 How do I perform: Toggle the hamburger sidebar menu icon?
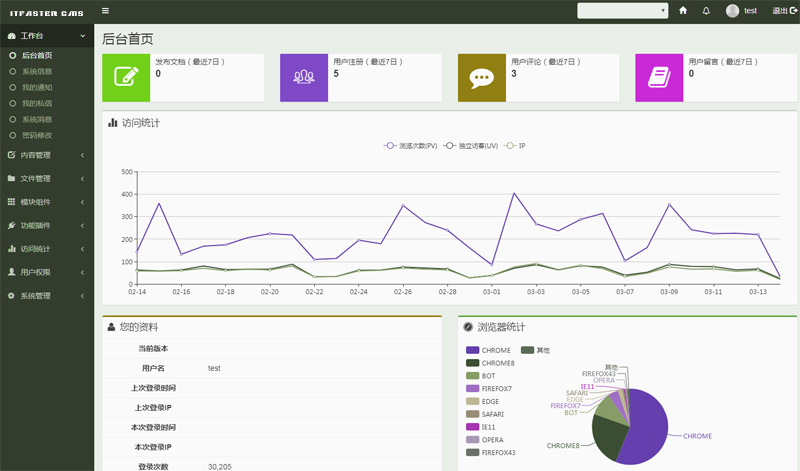coord(106,10)
